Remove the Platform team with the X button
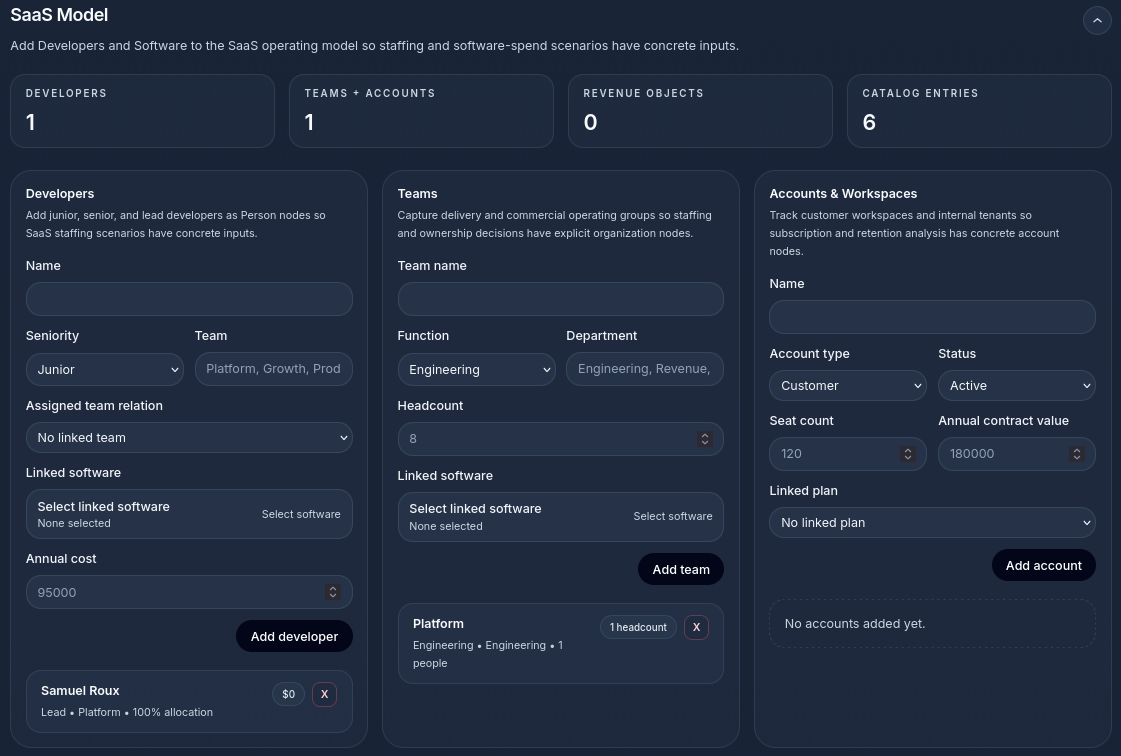This screenshot has height=756, width=1121. [x=696, y=627]
